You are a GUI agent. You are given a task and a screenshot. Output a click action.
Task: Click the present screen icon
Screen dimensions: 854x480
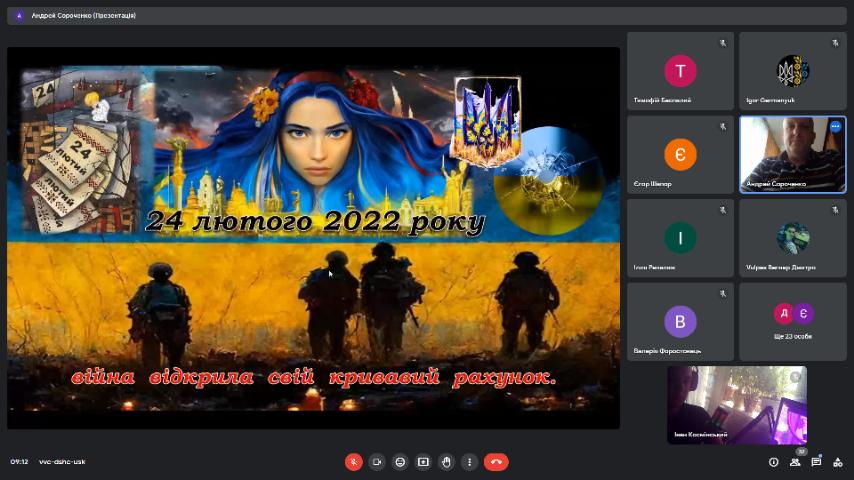coord(423,462)
